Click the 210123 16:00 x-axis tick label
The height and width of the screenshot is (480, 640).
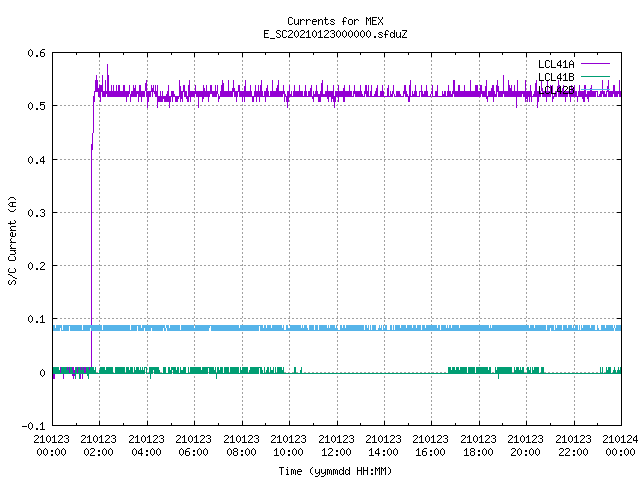[431, 446]
